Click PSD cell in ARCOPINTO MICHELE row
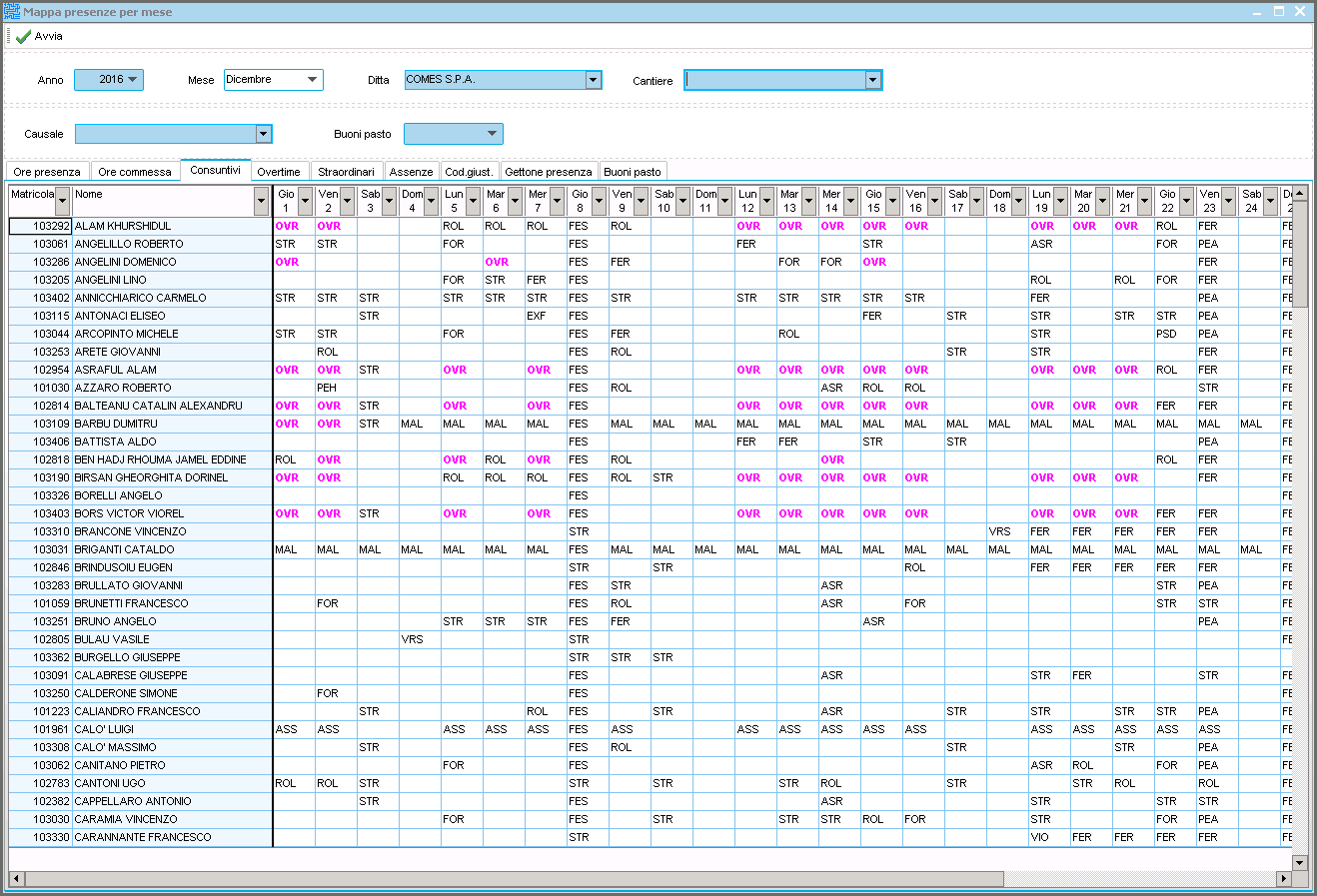The height and width of the screenshot is (896, 1317). point(1175,334)
